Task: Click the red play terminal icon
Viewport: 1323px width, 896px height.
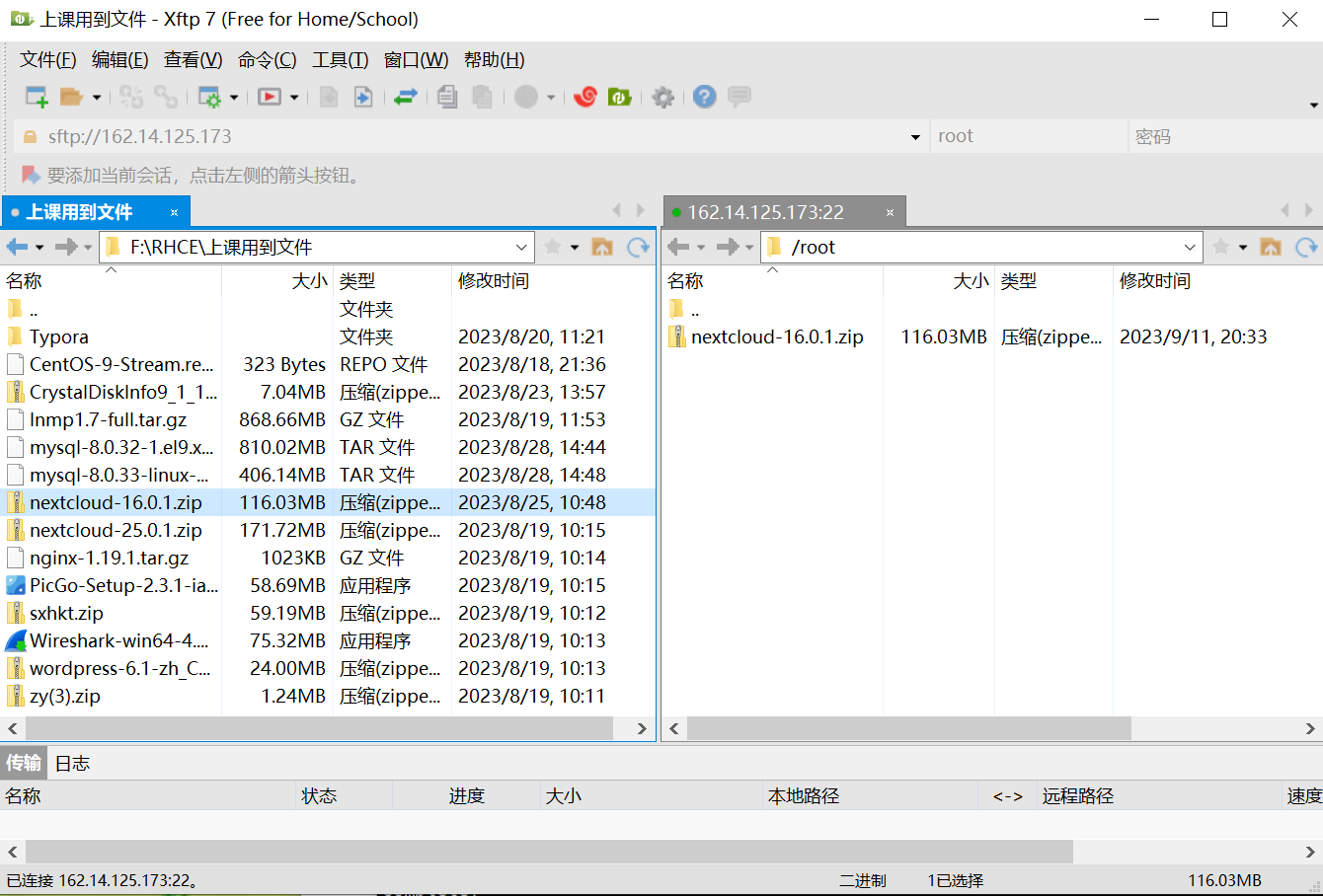Action: point(270,97)
